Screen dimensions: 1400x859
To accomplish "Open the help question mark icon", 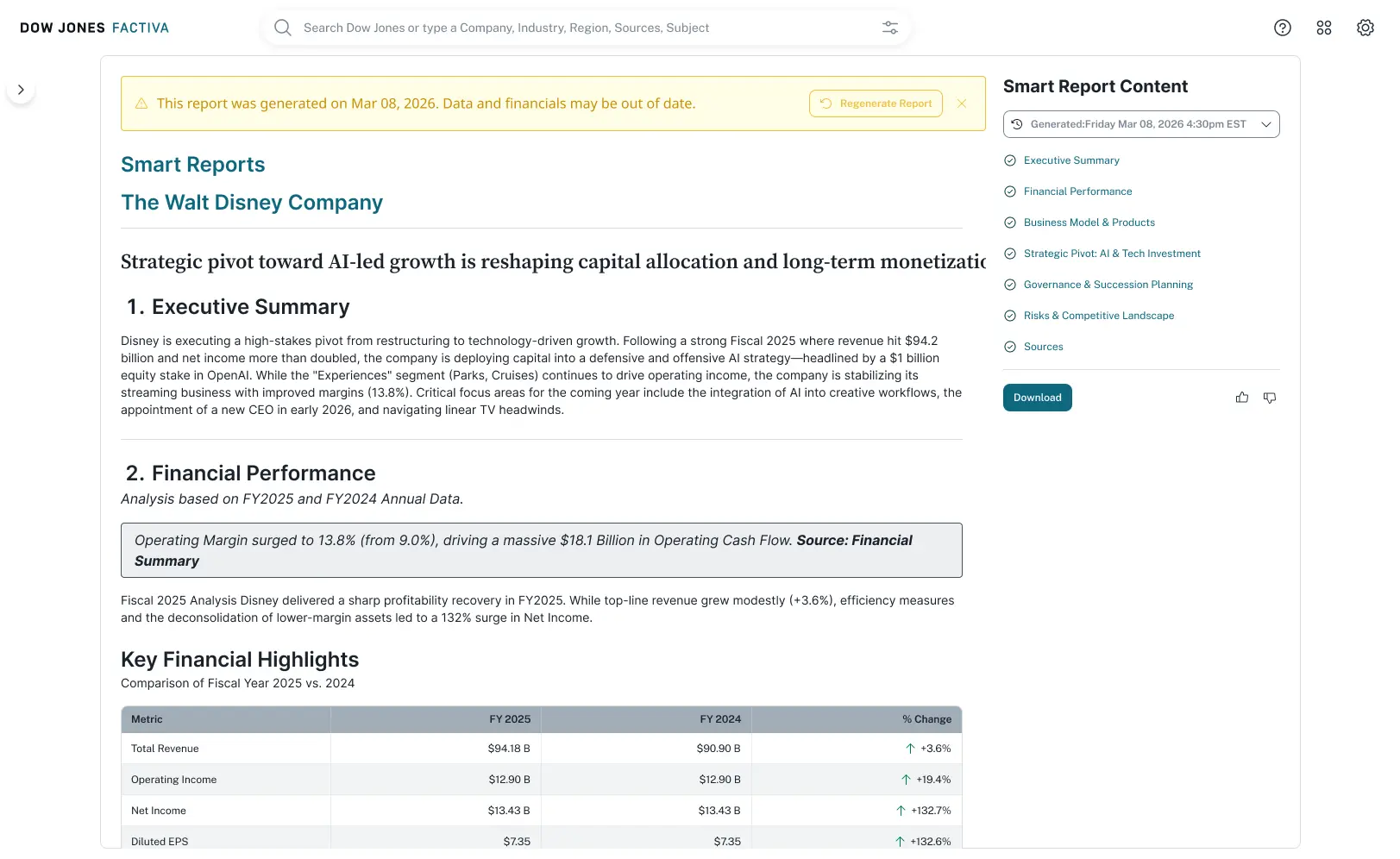I will pos(1283,28).
